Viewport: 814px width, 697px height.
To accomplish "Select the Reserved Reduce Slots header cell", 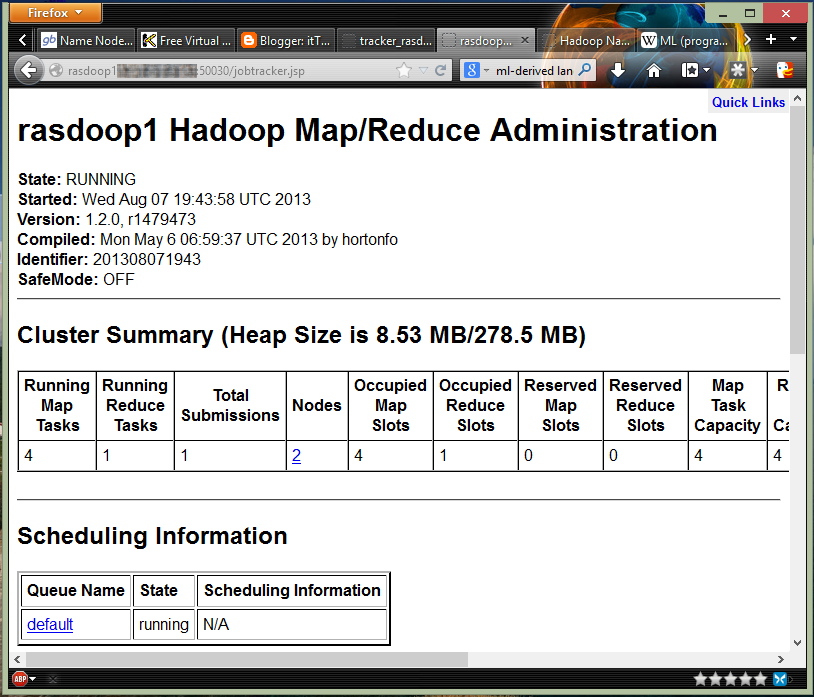I will pos(645,405).
